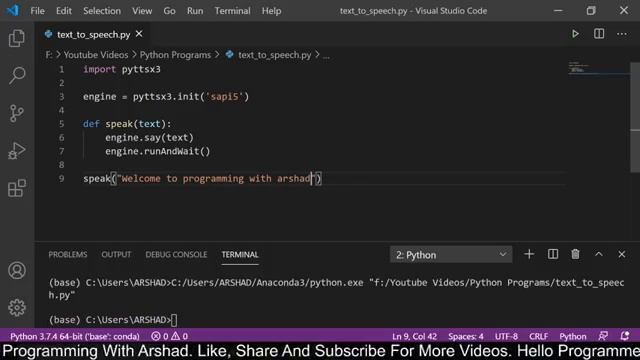This screenshot has width=640, height=360.
Task: Open the Source Control view icon
Action: tap(17, 113)
